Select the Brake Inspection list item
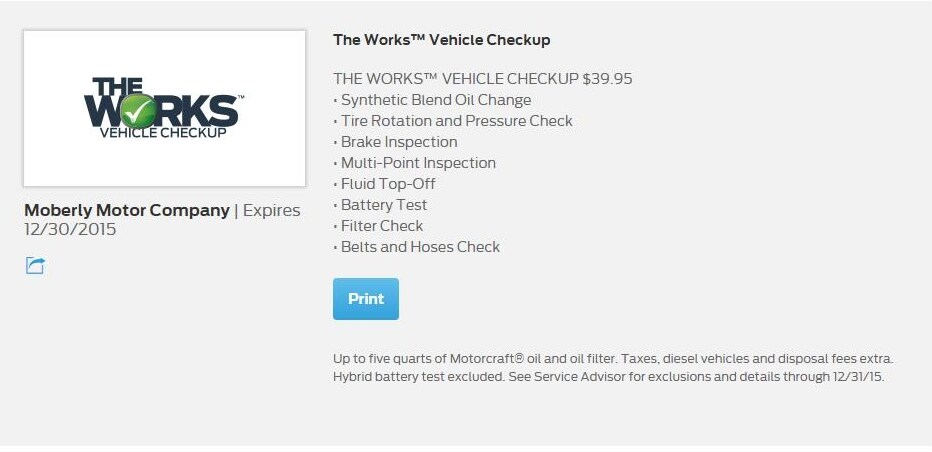The image size is (932, 452). [399, 142]
